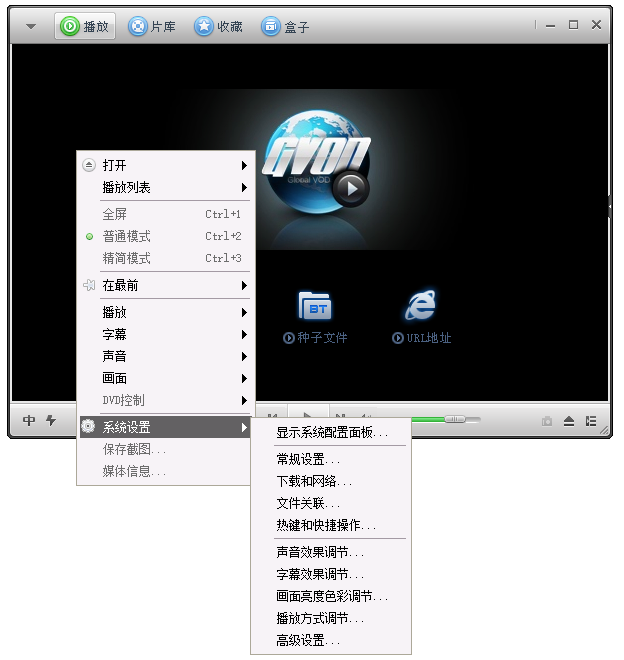This screenshot has height=660, width=624.
Task: Toggle the playlist panel icon at bottom-right
Action: coord(591,421)
